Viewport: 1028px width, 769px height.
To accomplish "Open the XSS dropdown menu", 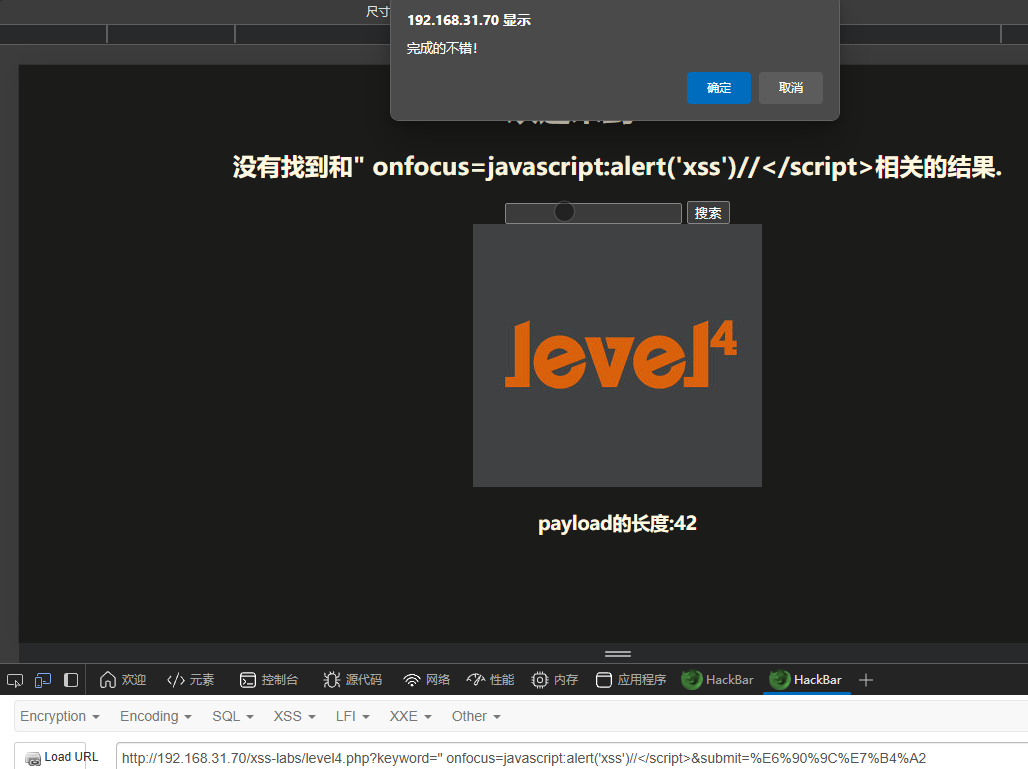I will click(294, 716).
